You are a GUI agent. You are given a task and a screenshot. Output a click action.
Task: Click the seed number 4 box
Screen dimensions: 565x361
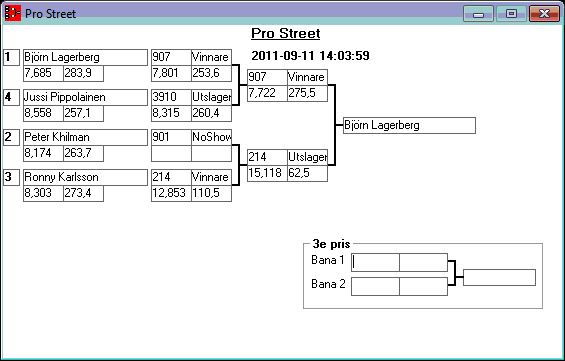(x=12, y=97)
